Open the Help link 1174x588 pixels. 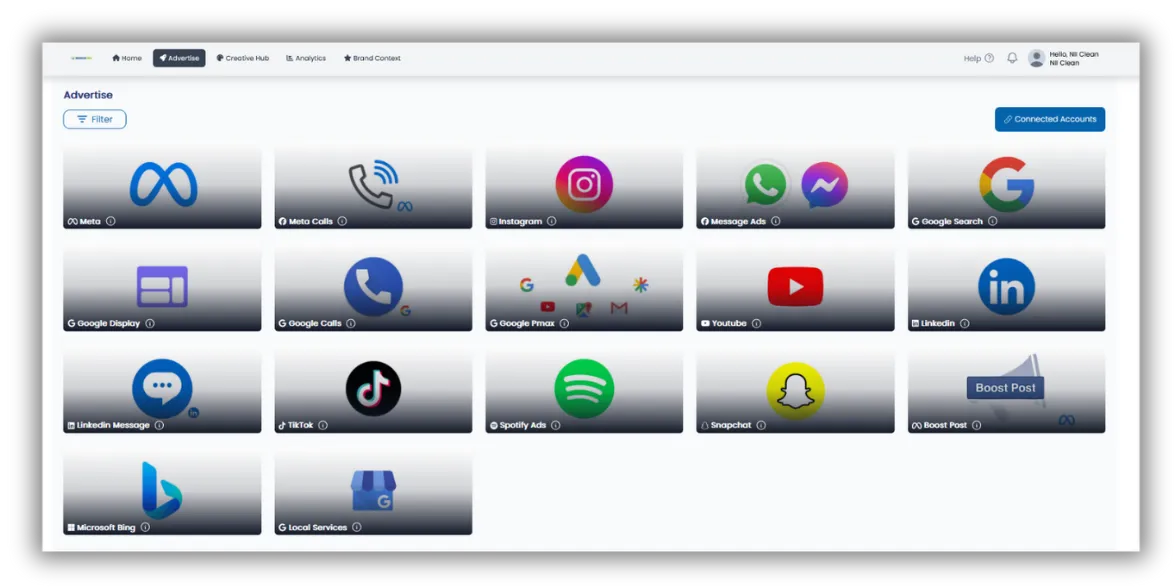point(979,58)
